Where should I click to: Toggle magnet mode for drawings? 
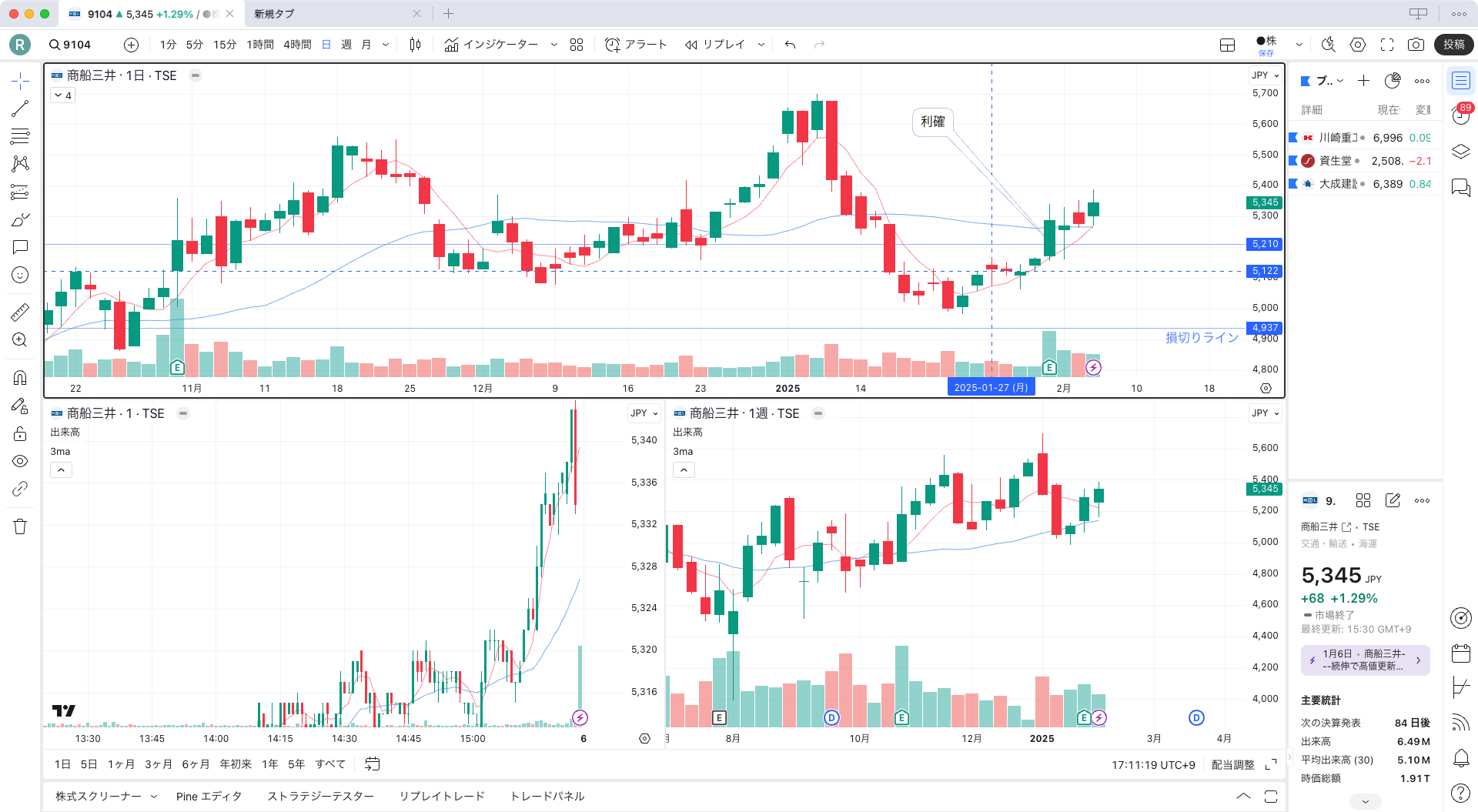pyautogui.click(x=20, y=378)
